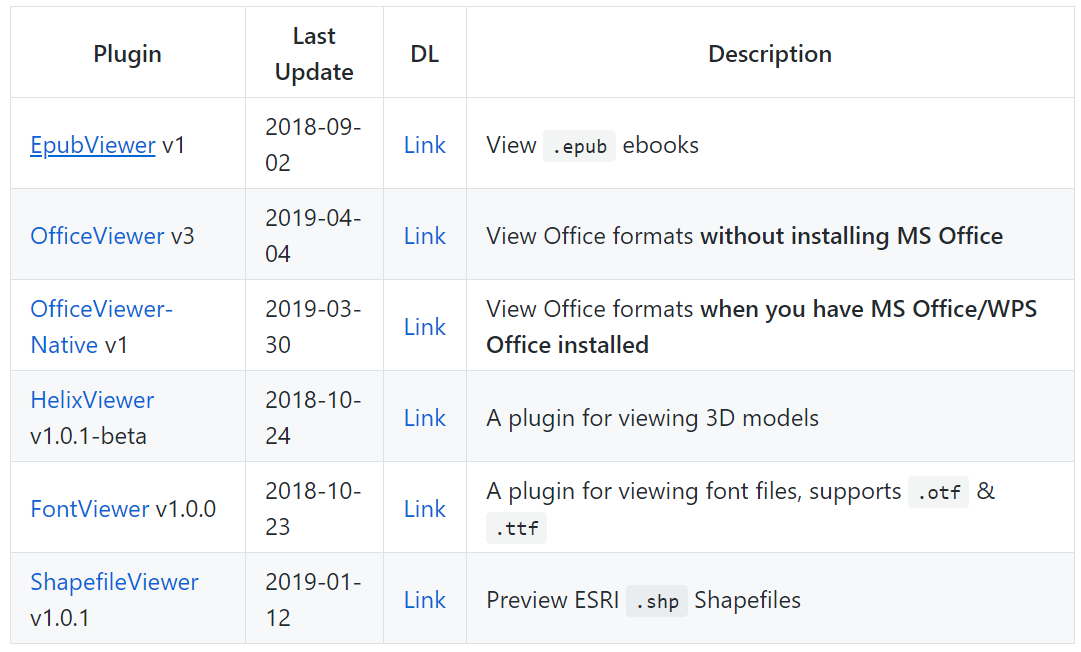Click the download Link for OfficeViewer-Native
1081x652 pixels.
click(x=425, y=327)
